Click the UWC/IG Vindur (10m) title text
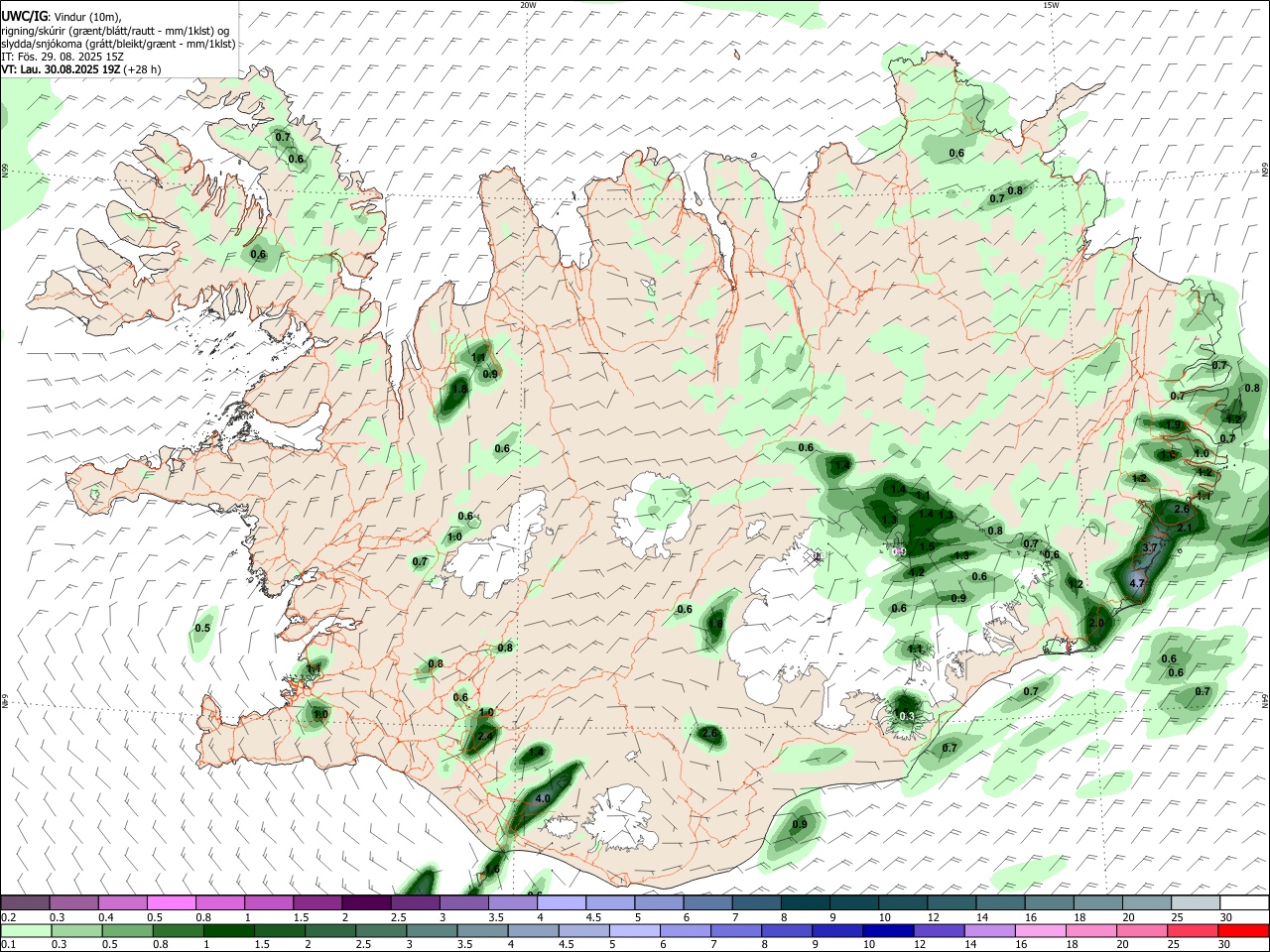 (x=63, y=17)
